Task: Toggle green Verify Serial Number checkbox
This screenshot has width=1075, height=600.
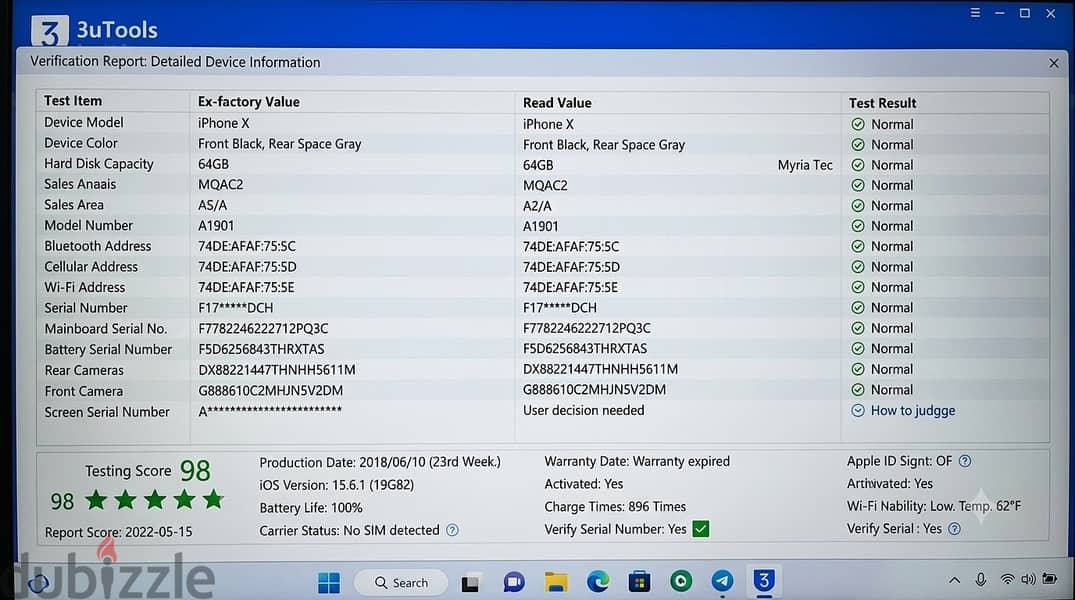Action: (701, 529)
